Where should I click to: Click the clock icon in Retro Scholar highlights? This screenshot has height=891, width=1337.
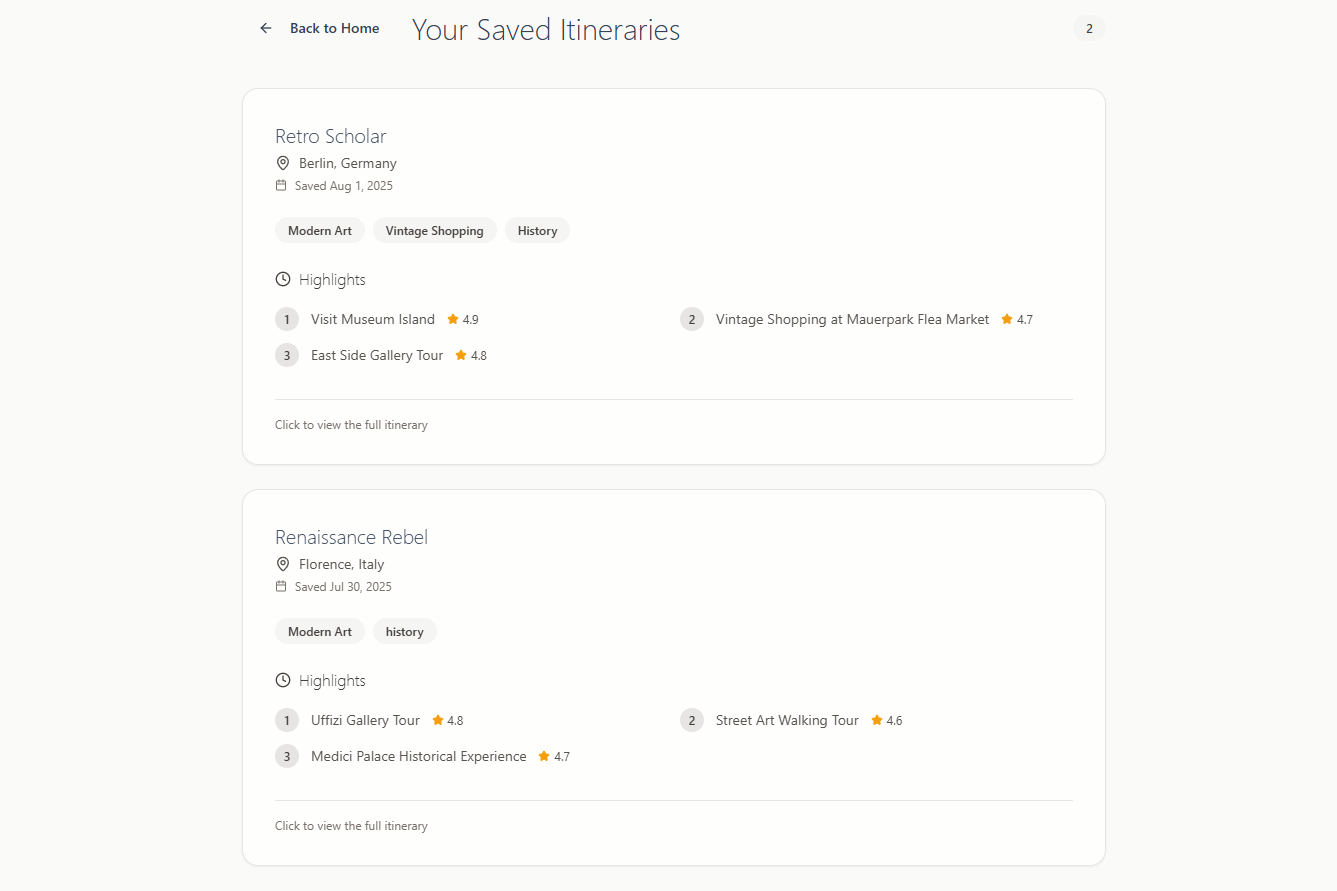pyautogui.click(x=283, y=280)
